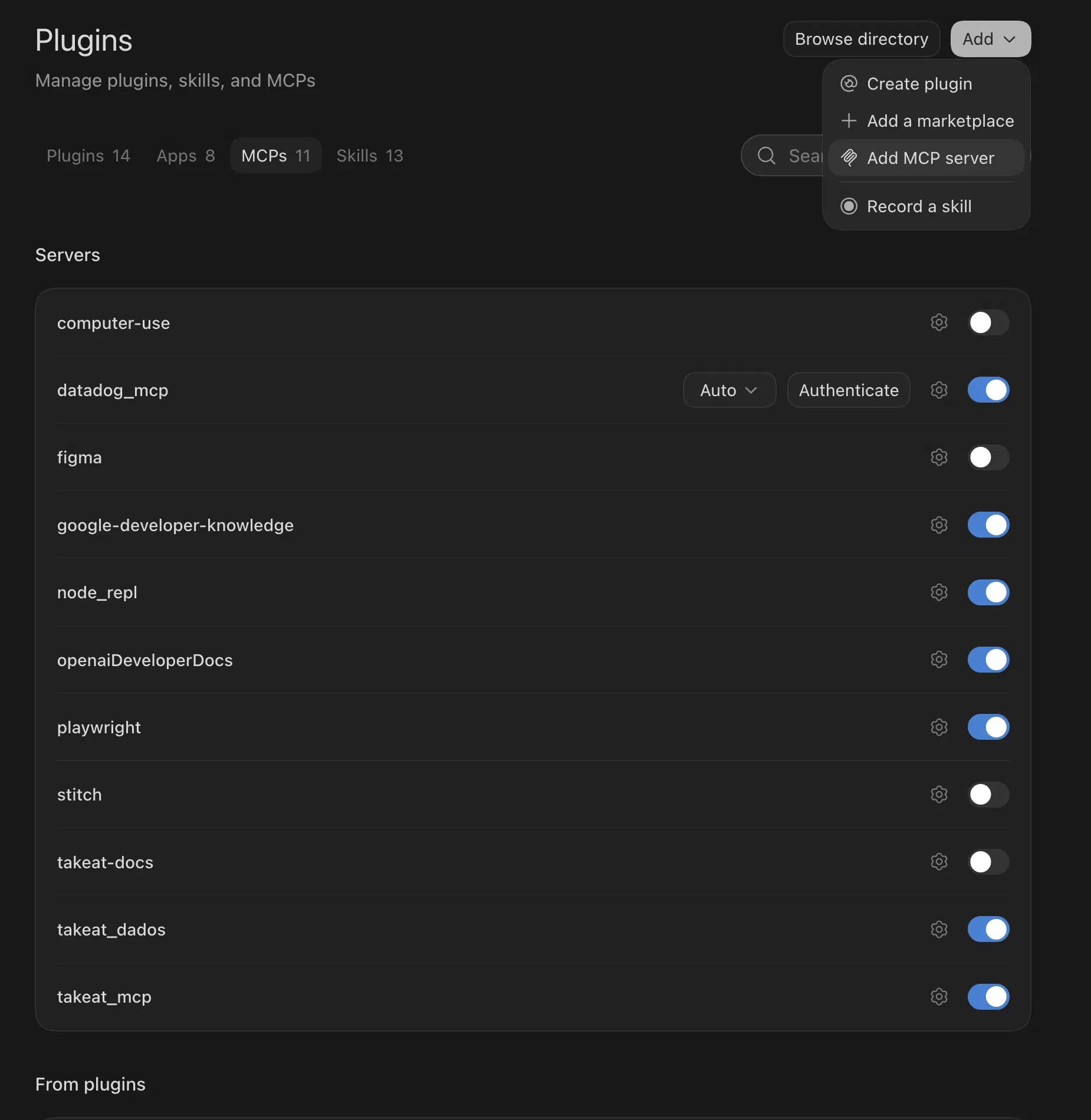Open settings gear for google-developer-knowledge server
The width and height of the screenshot is (1091, 1120).
point(939,525)
